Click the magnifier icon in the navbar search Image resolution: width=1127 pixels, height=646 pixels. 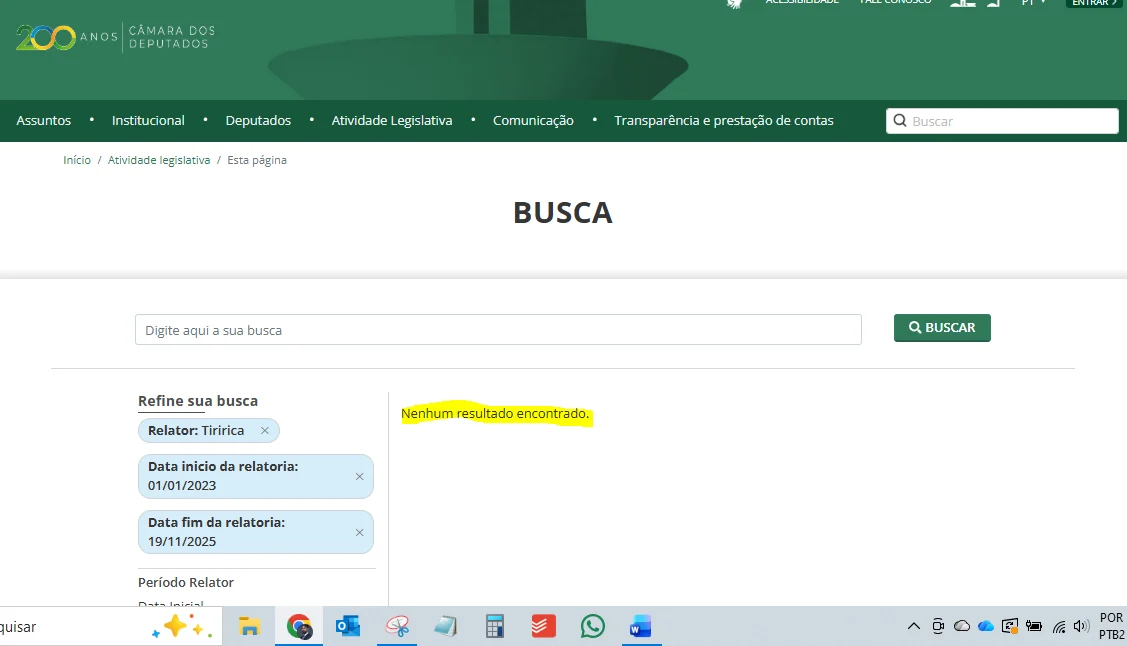click(900, 121)
